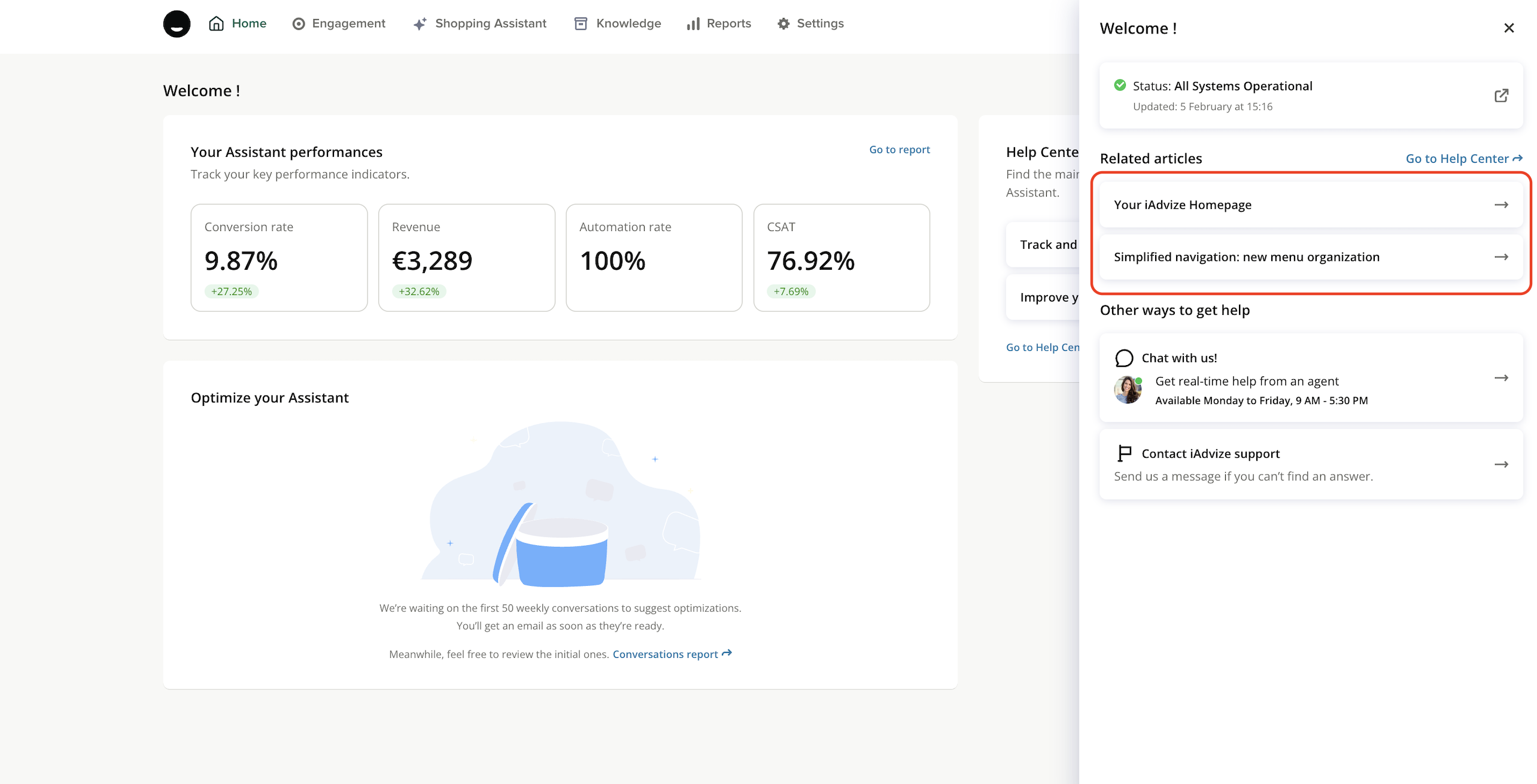The width and height of the screenshot is (1537, 784).
Task: Open the external status page icon
Action: coord(1500,96)
